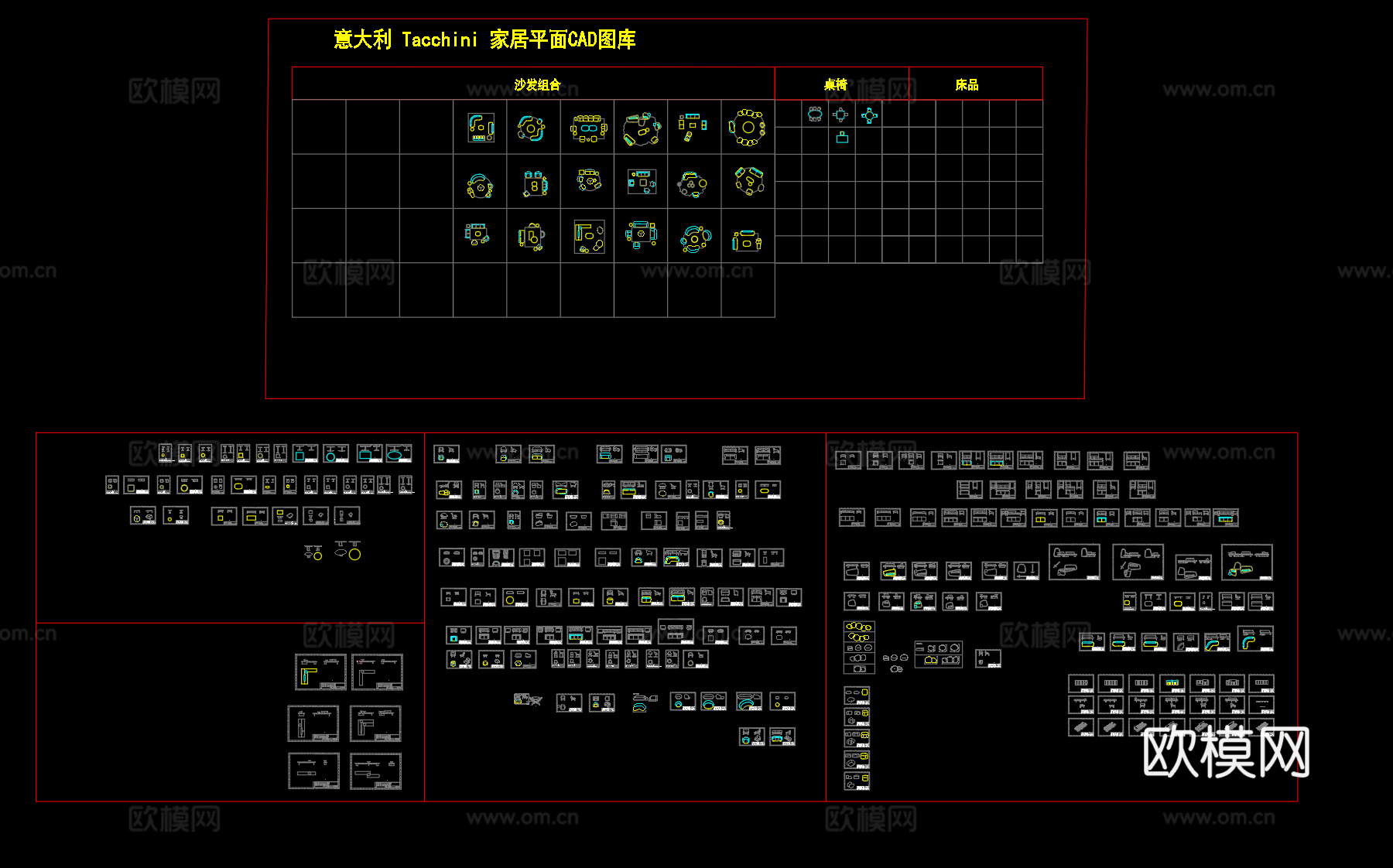Select the cyan round table four-seat block
The width and height of the screenshot is (1393, 868).
[870, 116]
